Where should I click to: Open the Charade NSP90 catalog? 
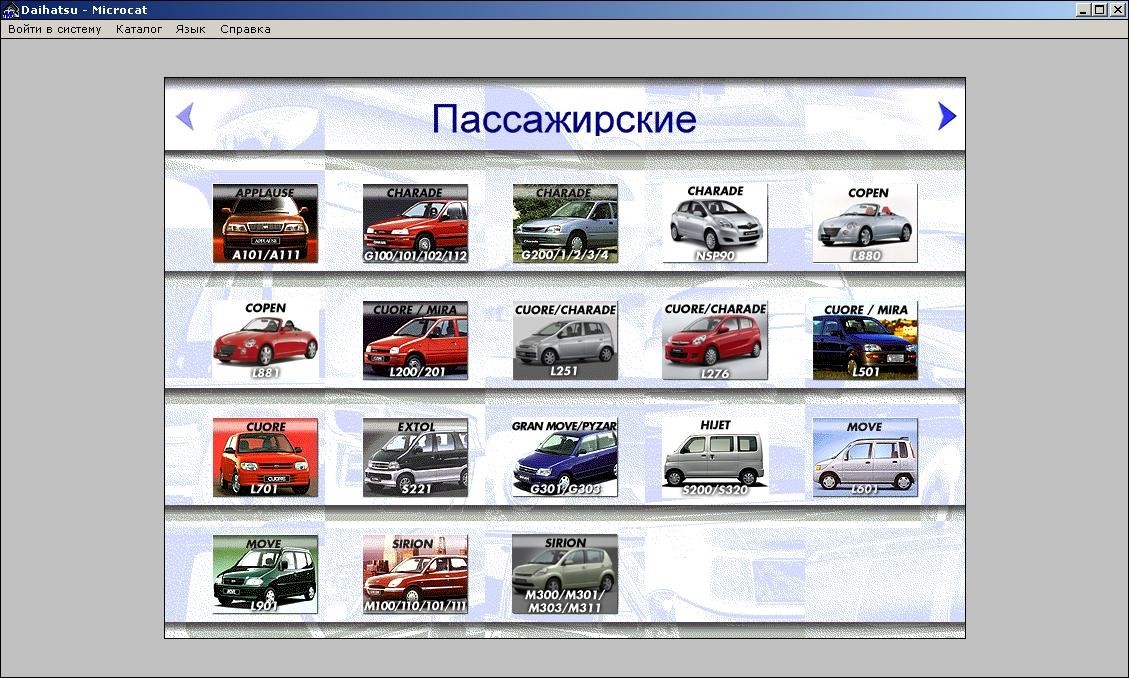click(x=715, y=223)
